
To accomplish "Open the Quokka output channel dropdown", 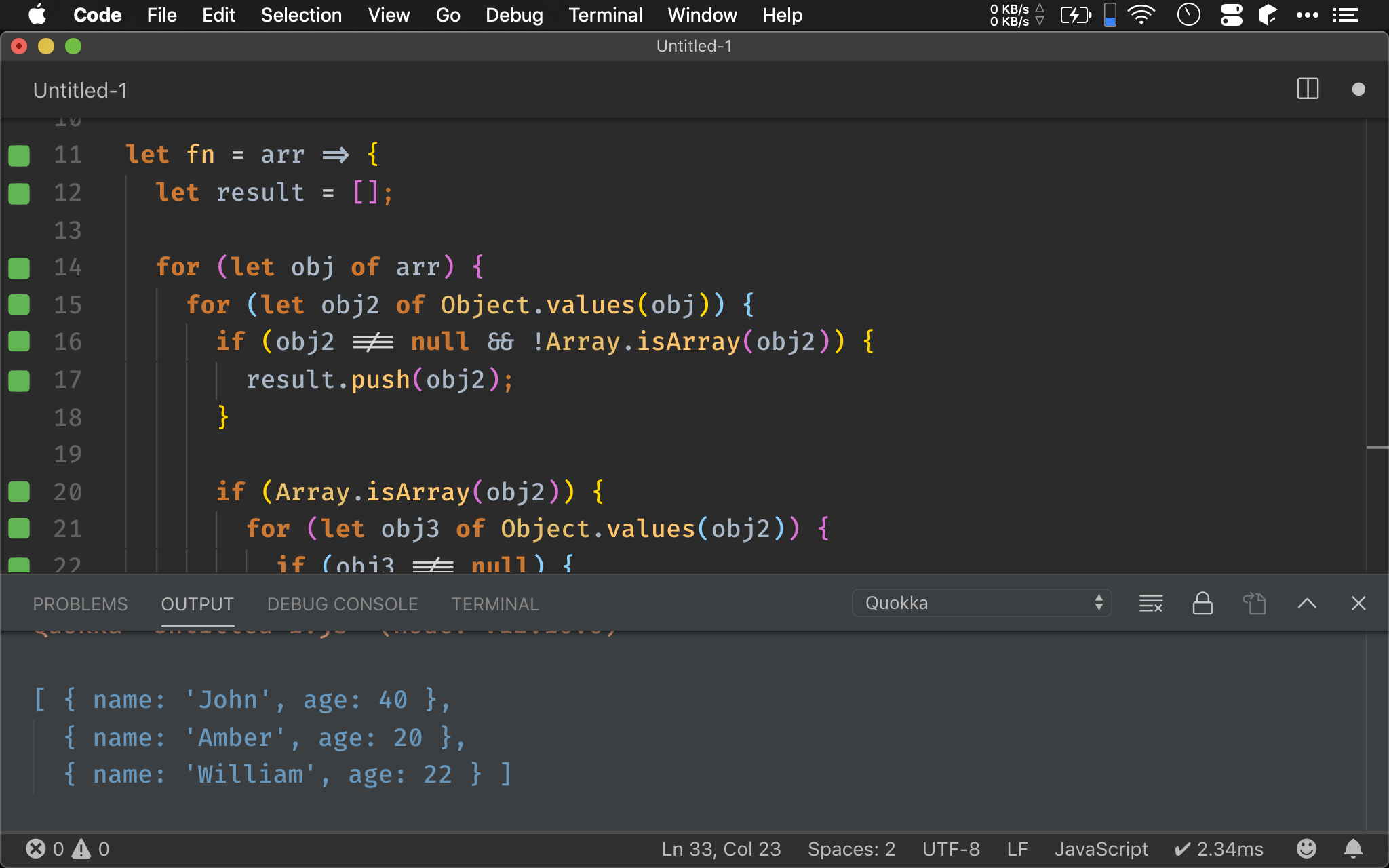I will pos(981,603).
